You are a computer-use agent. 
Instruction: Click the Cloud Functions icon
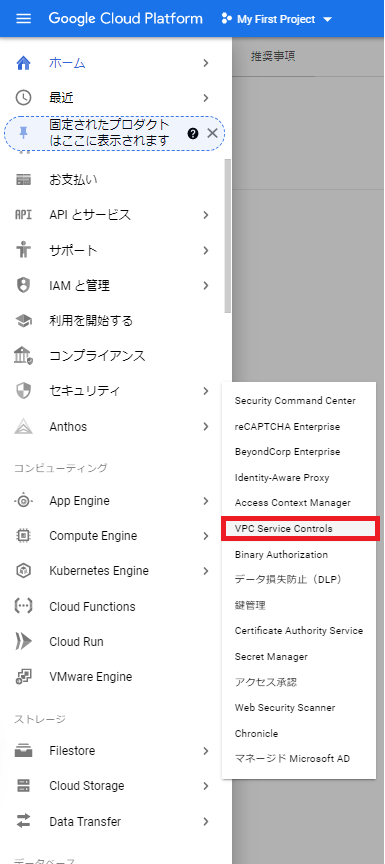(23, 606)
